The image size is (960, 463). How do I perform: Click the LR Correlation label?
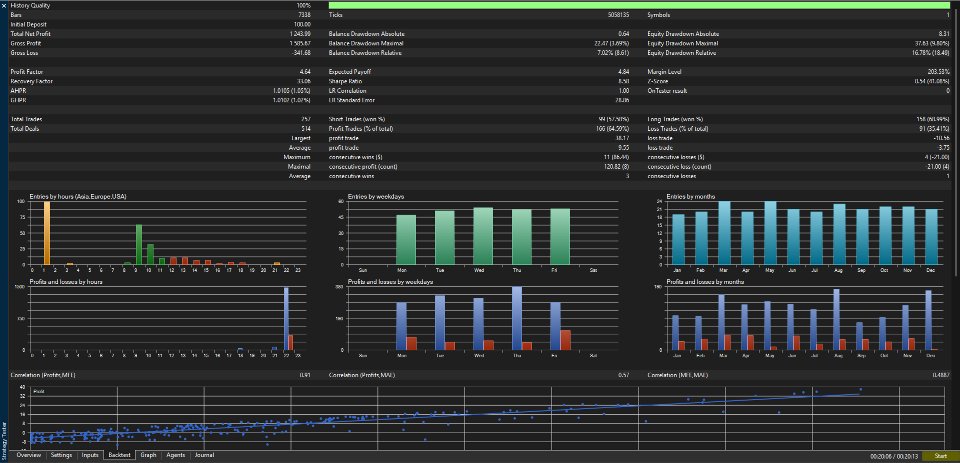click(348, 91)
